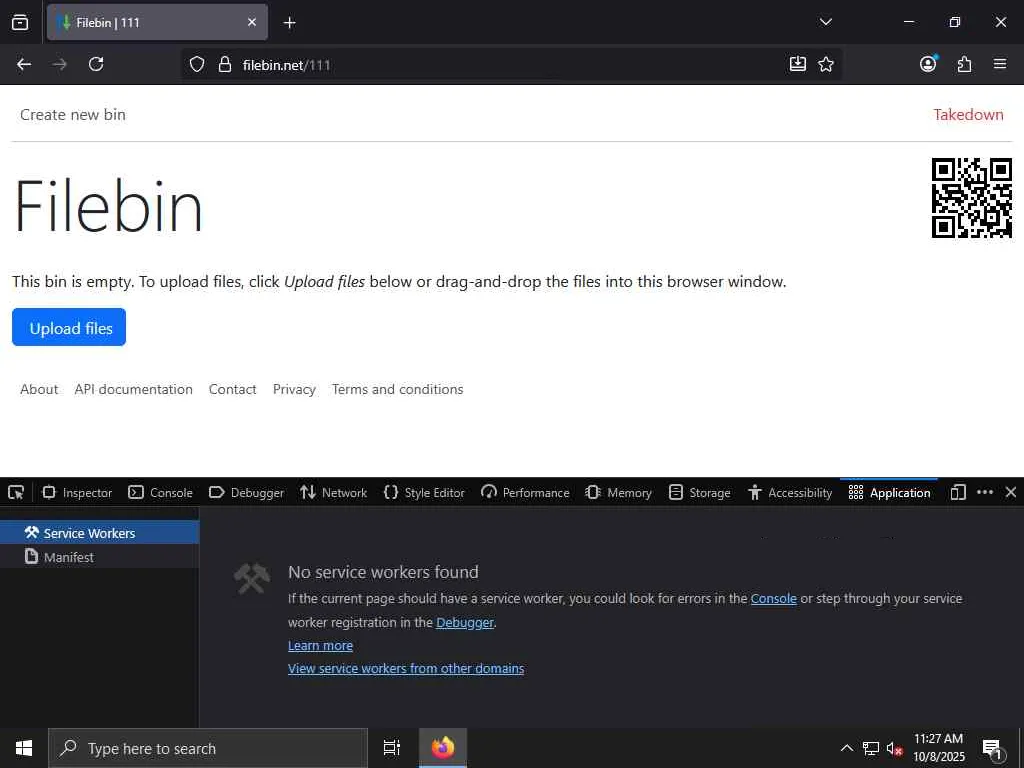Activate the element picker tool in DevTools
The width and height of the screenshot is (1024, 768).
tap(16, 492)
